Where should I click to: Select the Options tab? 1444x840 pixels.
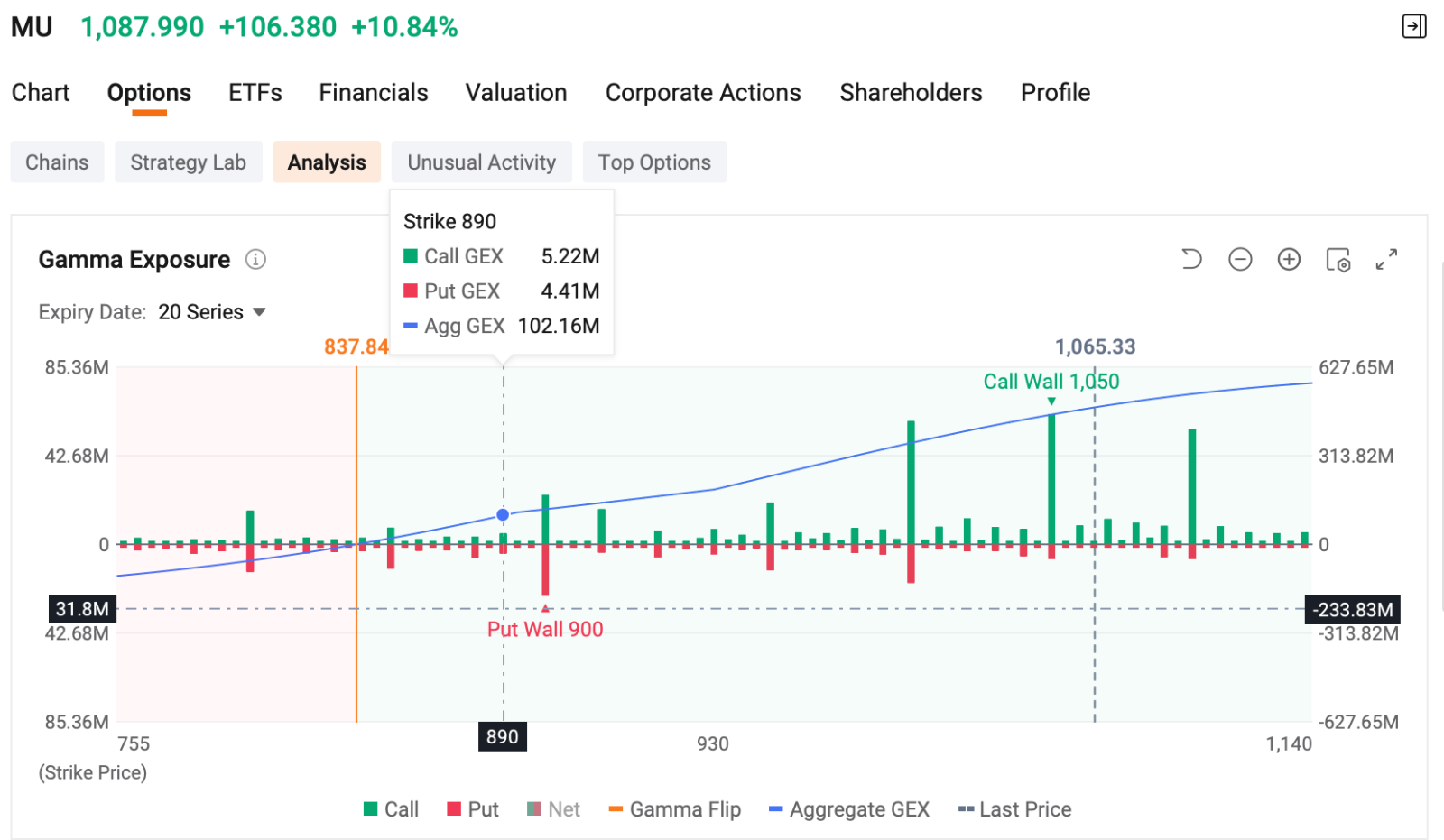point(149,93)
